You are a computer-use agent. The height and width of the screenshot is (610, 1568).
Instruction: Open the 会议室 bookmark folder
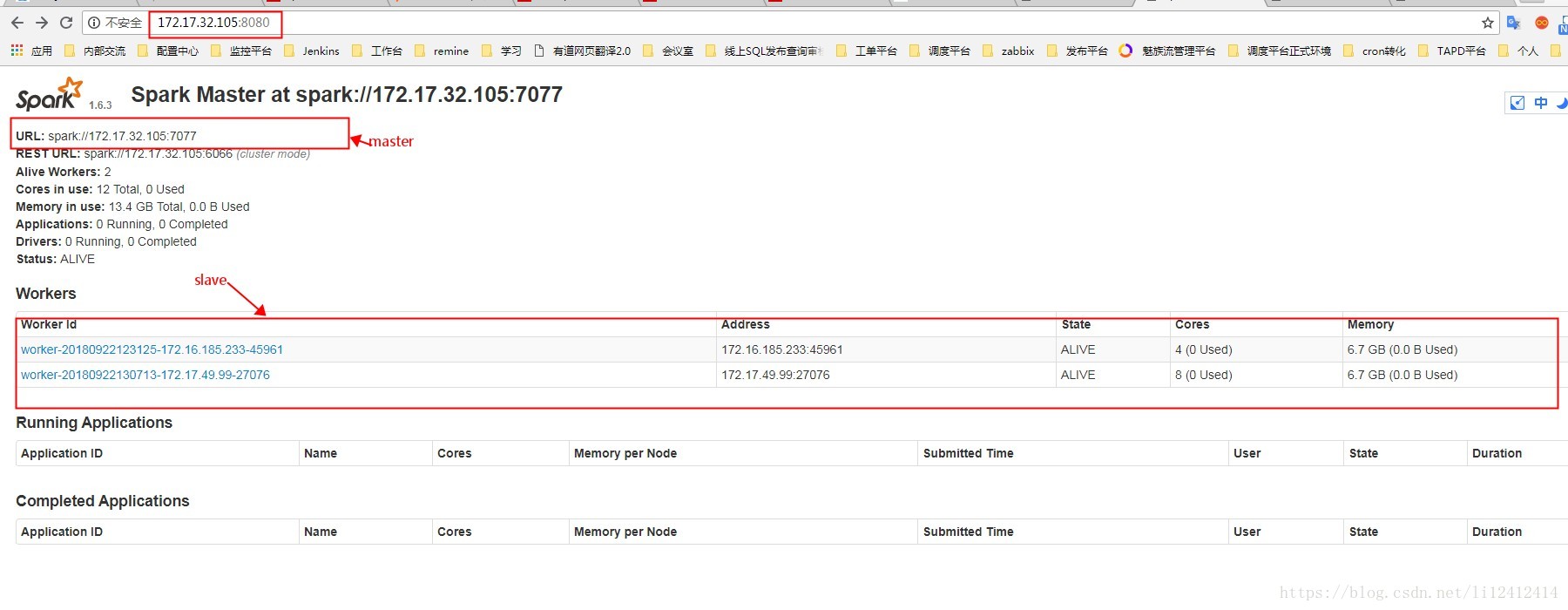tap(668, 51)
